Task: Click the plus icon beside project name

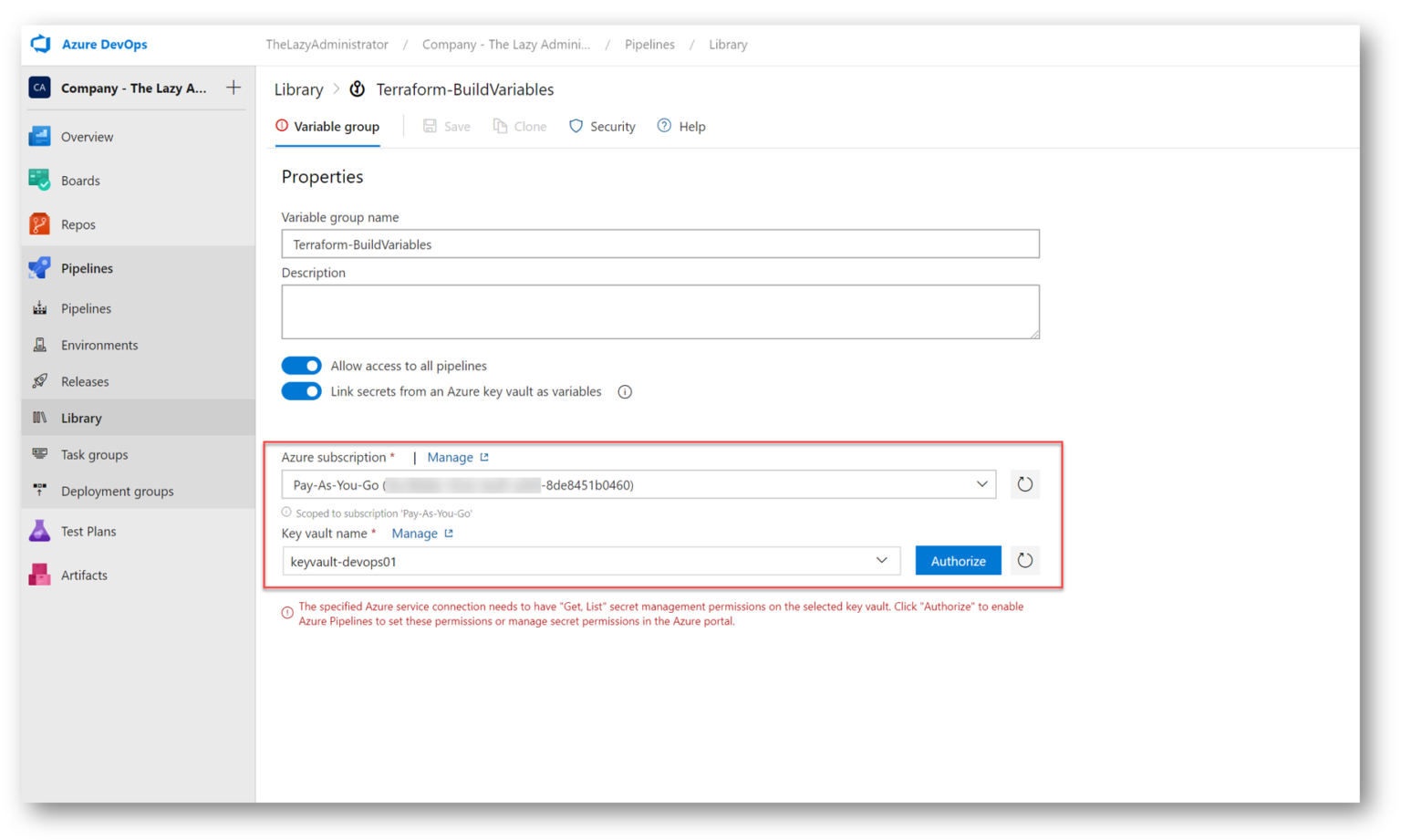Action: tap(233, 88)
